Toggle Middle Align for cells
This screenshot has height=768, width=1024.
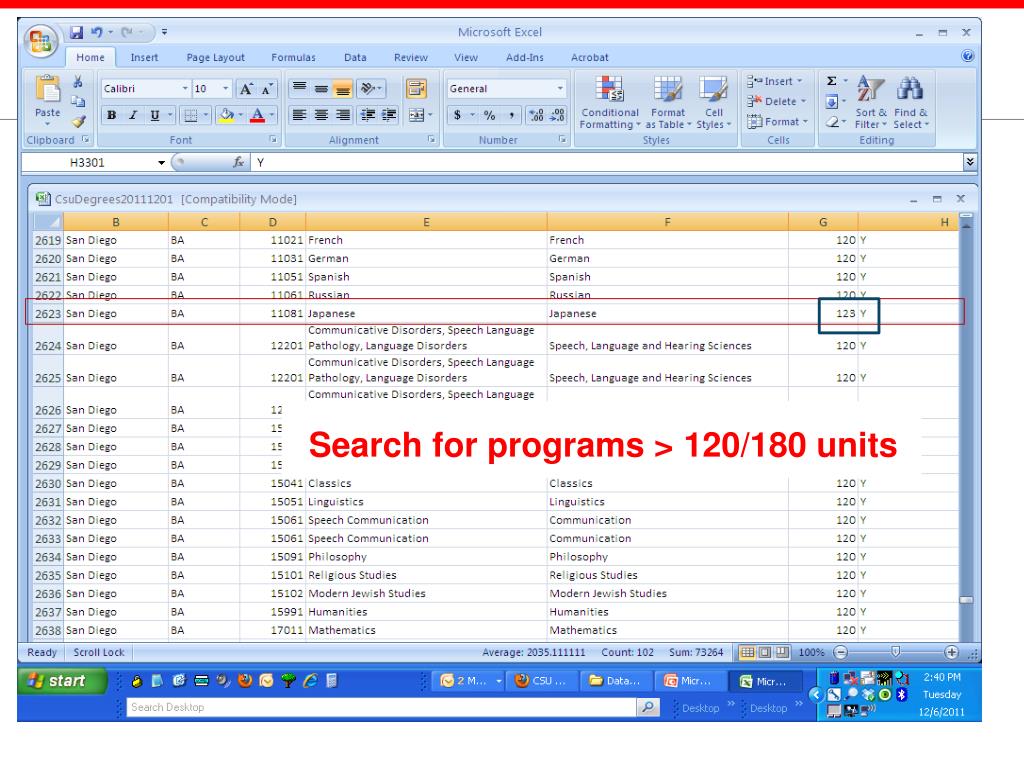[x=321, y=88]
